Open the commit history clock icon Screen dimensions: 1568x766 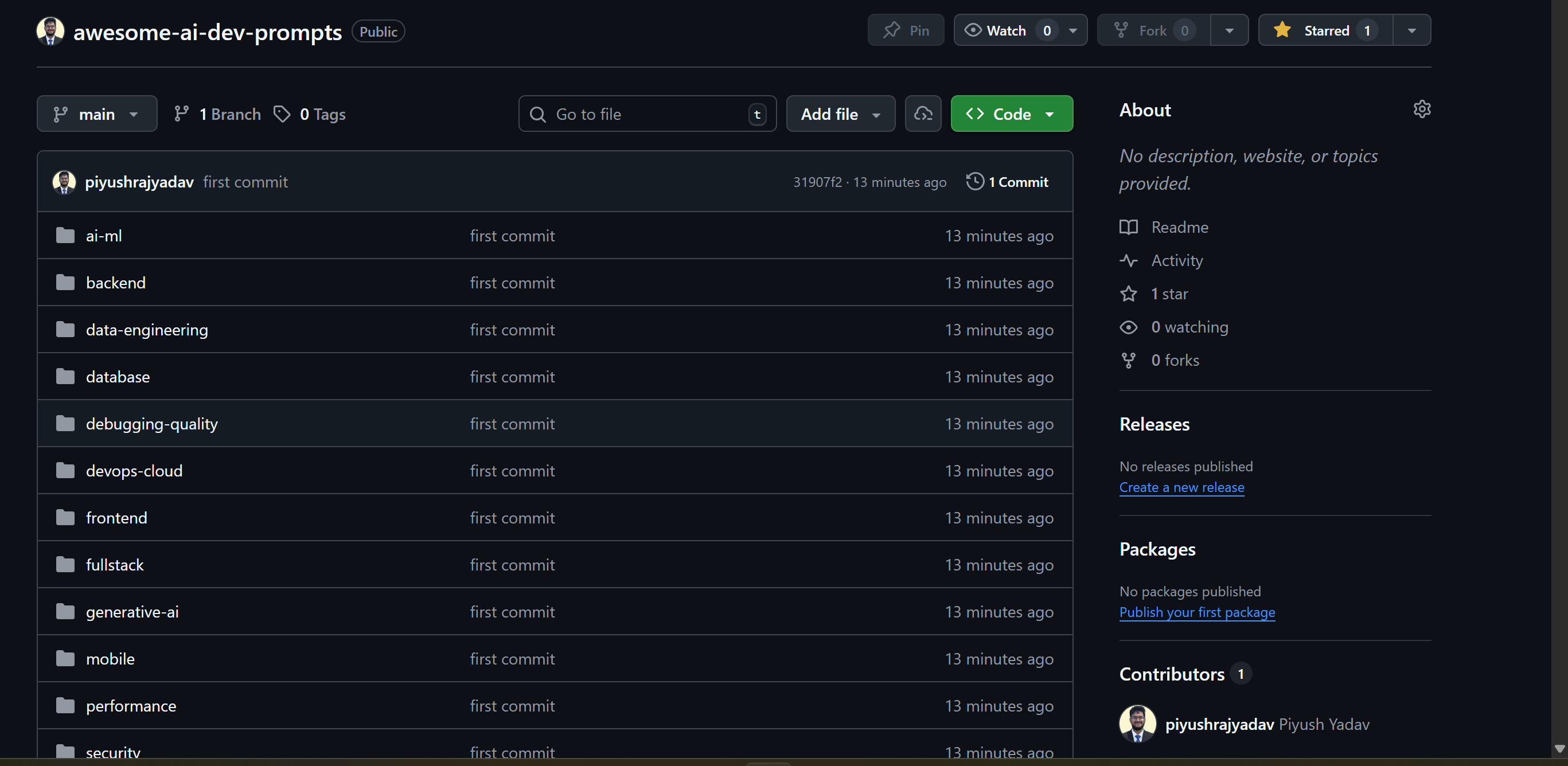click(x=974, y=182)
